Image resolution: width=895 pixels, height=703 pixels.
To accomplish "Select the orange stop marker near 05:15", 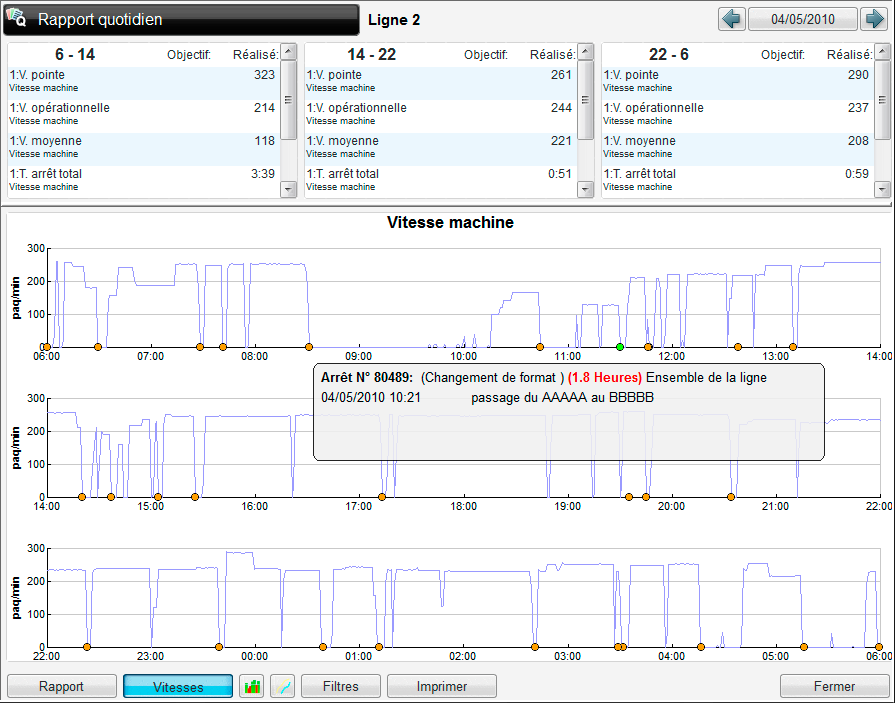I will pos(804,647).
